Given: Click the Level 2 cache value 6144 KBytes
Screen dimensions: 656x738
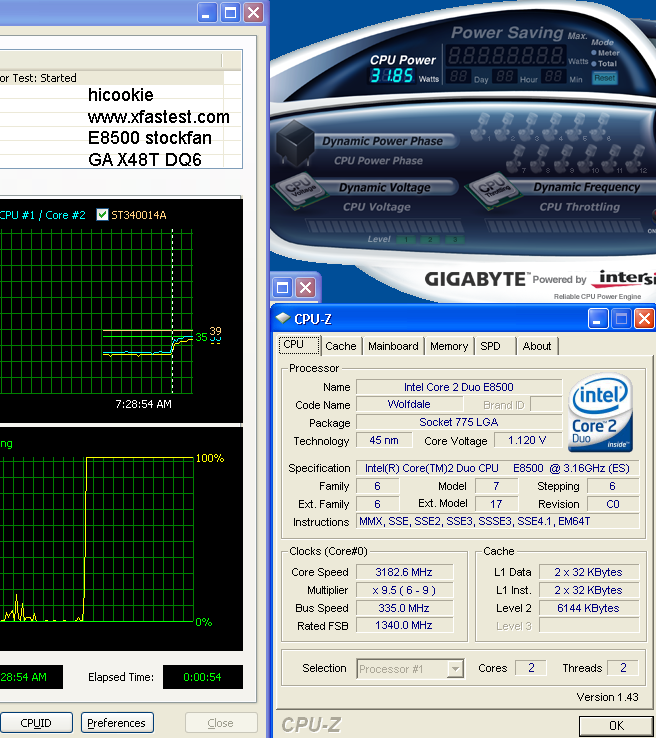Looking at the screenshot, I should (x=589, y=608).
